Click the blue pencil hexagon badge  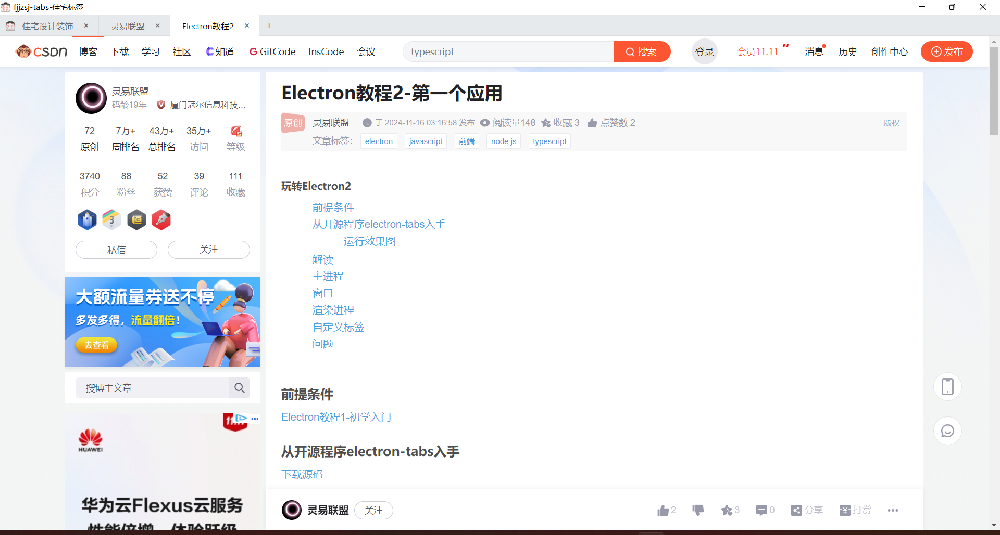[87, 220]
